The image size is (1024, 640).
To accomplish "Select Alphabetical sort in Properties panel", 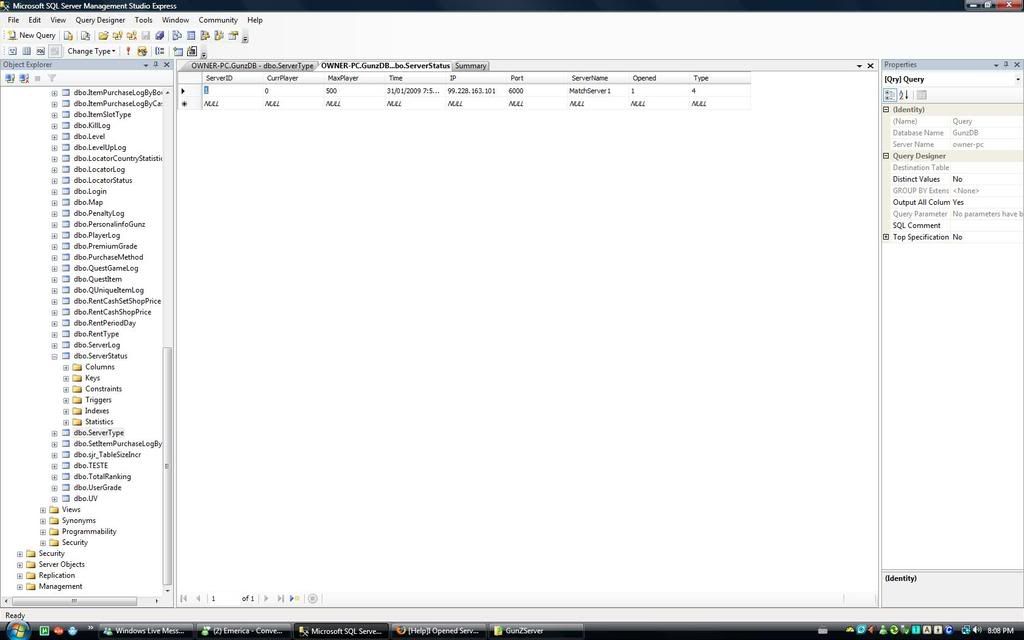I will pos(904,95).
